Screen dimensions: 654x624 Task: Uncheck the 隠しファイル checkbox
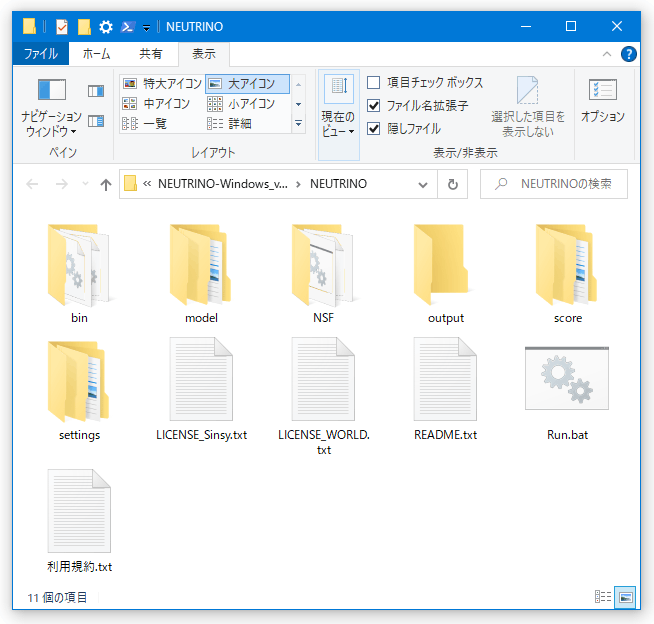(374, 128)
